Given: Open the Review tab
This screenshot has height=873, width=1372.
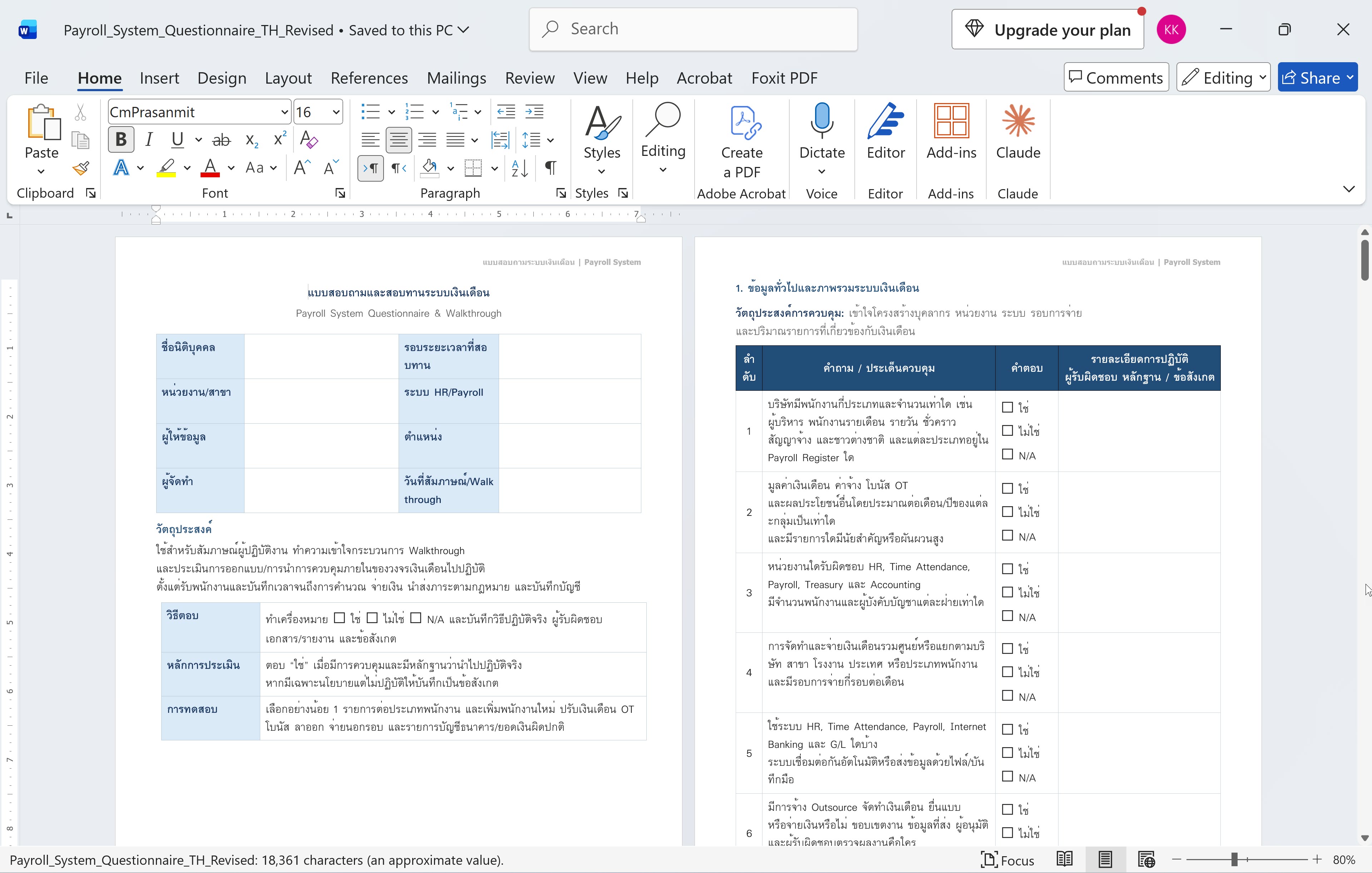Looking at the screenshot, I should [x=529, y=78].
